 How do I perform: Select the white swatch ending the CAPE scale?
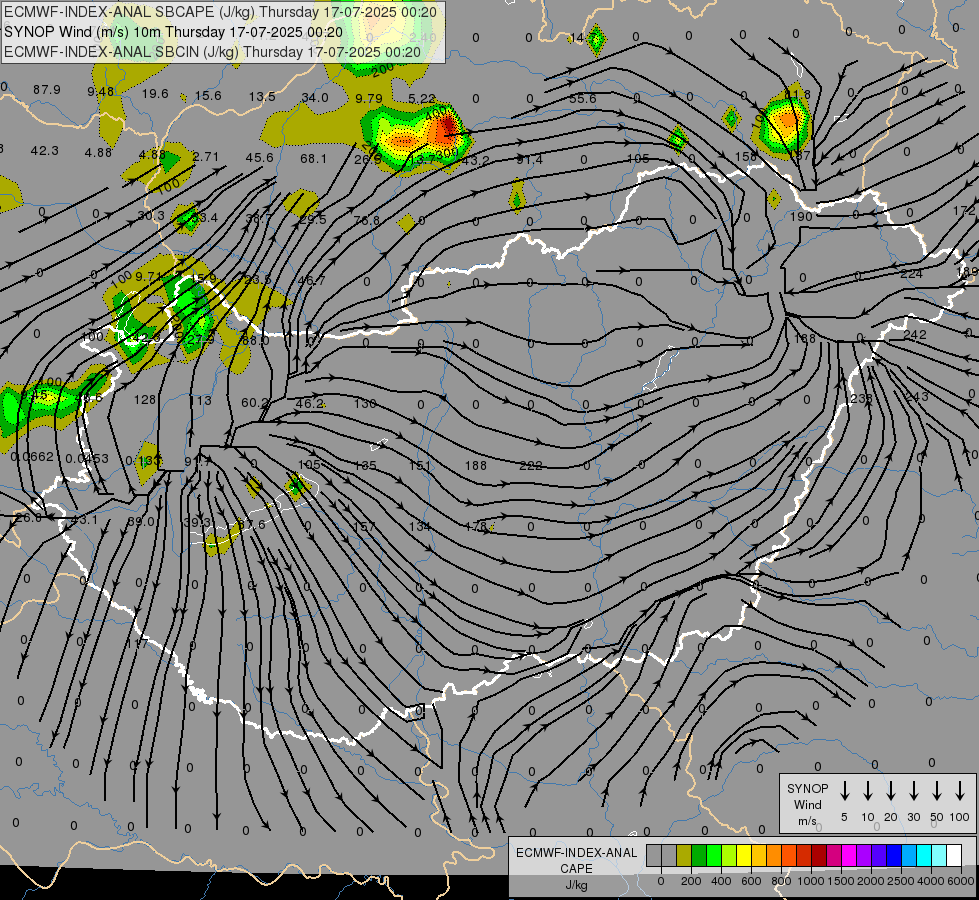click(x=953, y=855)
